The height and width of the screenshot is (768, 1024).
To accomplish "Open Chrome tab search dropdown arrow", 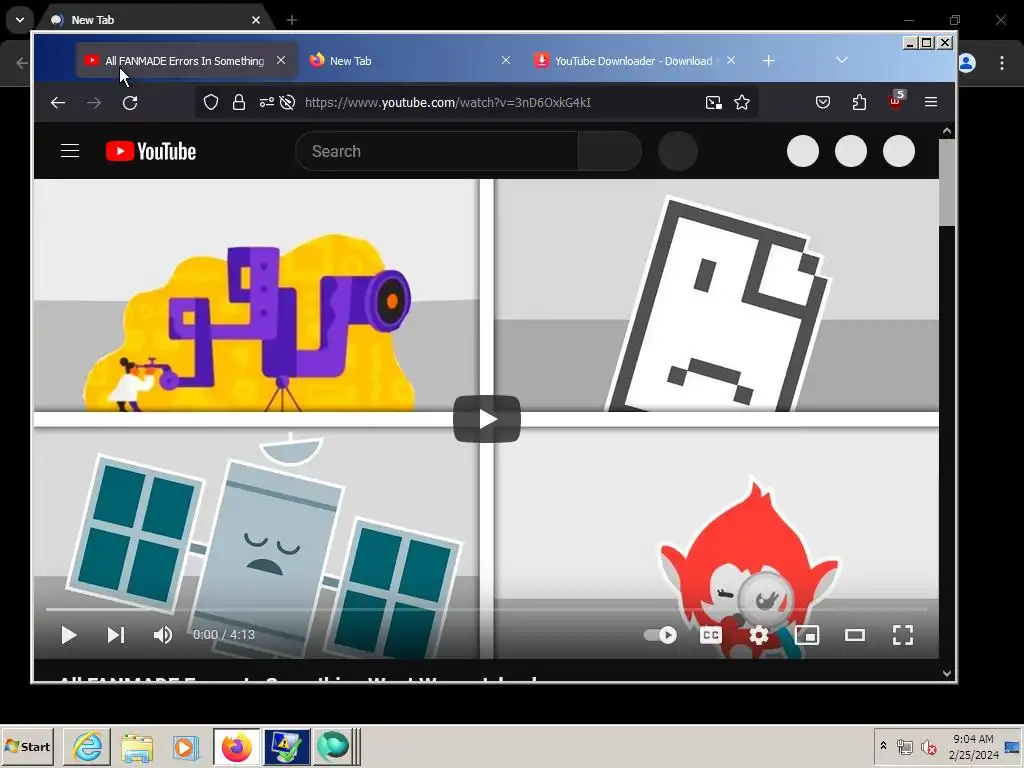I will click(20, 20).
